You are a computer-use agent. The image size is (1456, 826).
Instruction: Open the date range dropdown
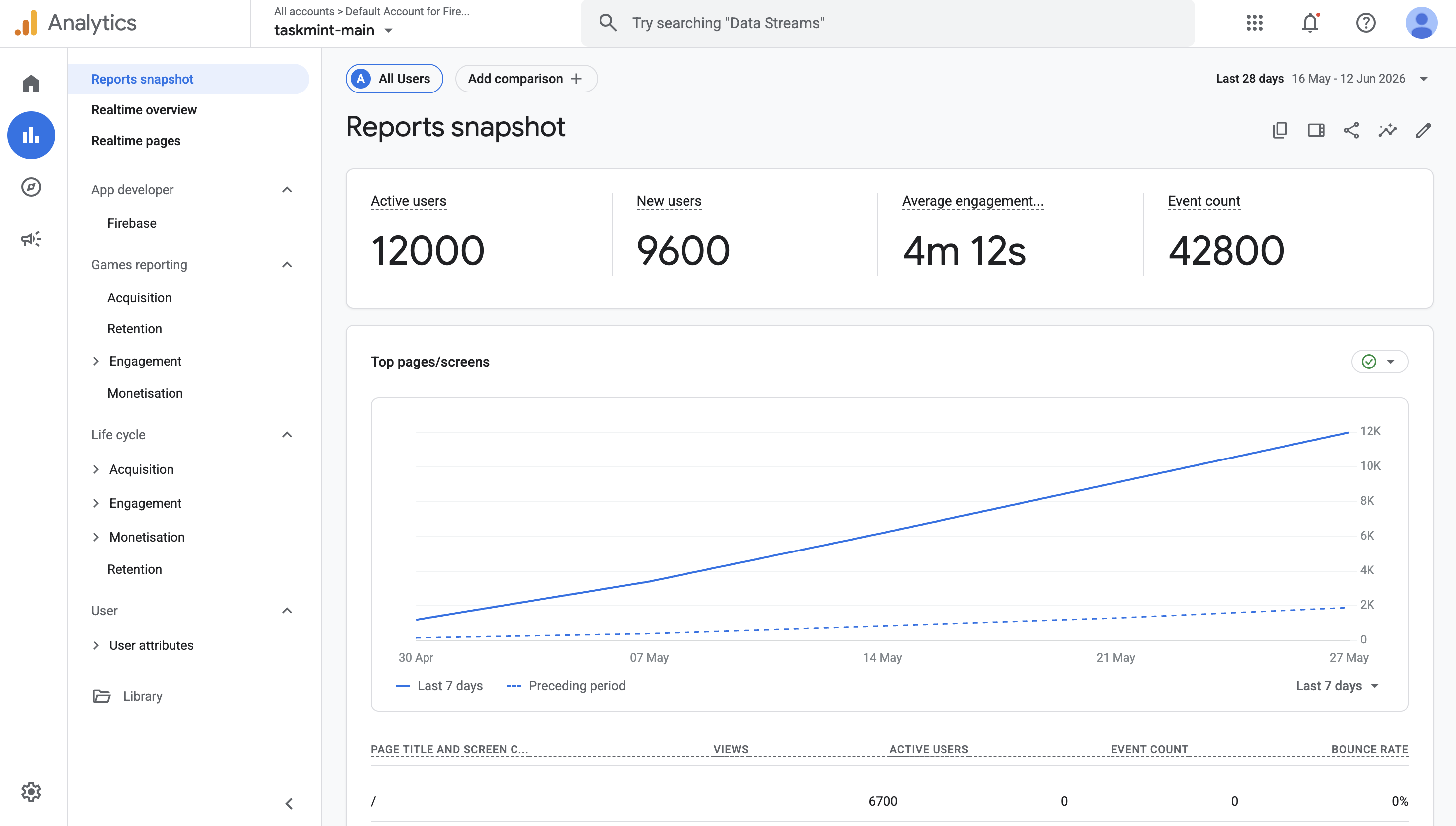click(x=1321, y=78)
